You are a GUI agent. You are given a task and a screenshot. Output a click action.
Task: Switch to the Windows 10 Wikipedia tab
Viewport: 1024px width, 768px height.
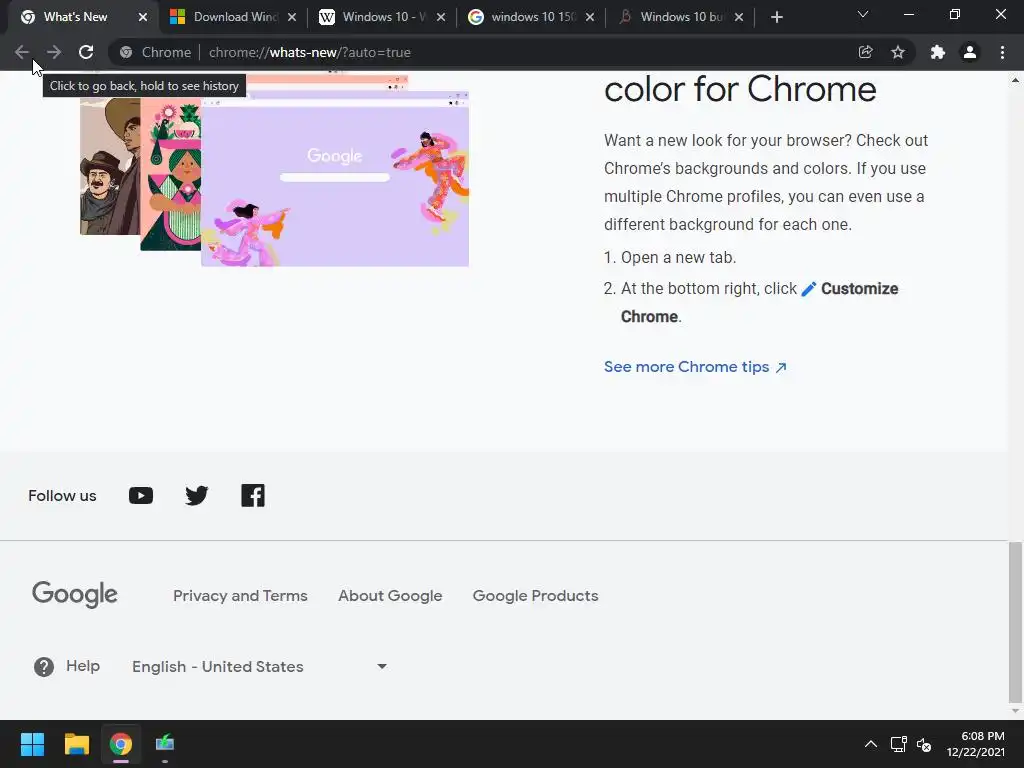[x=374, y=17]
